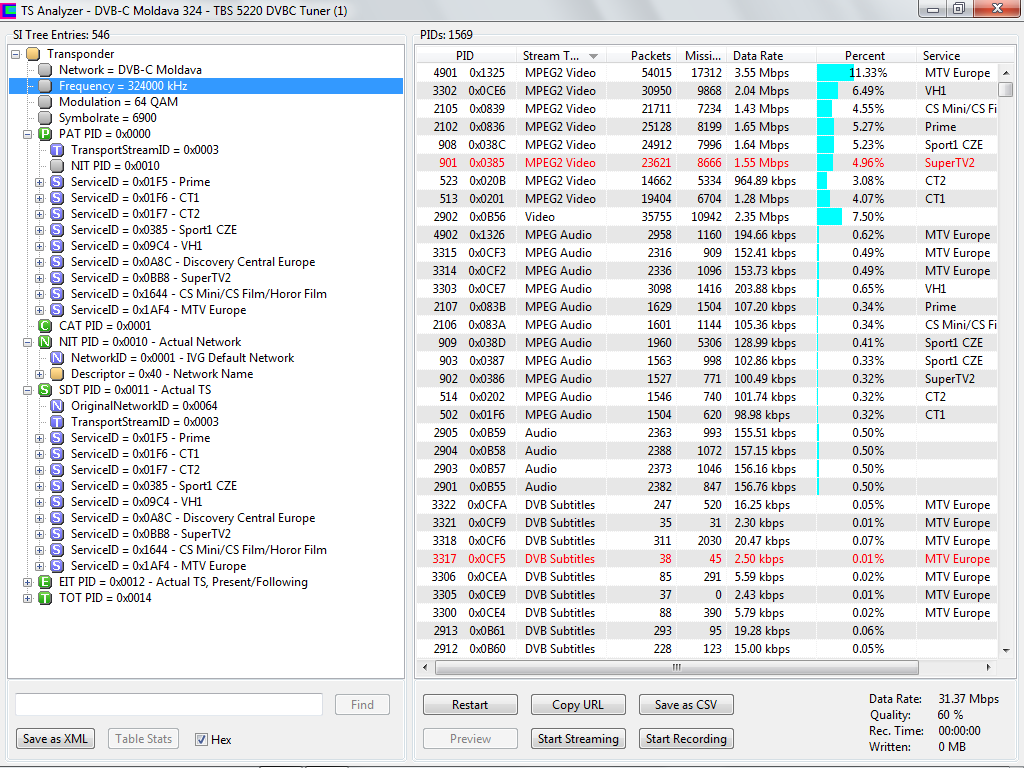Click the NIT PID = 0x0010 icon under PAT

pos(57,166)
